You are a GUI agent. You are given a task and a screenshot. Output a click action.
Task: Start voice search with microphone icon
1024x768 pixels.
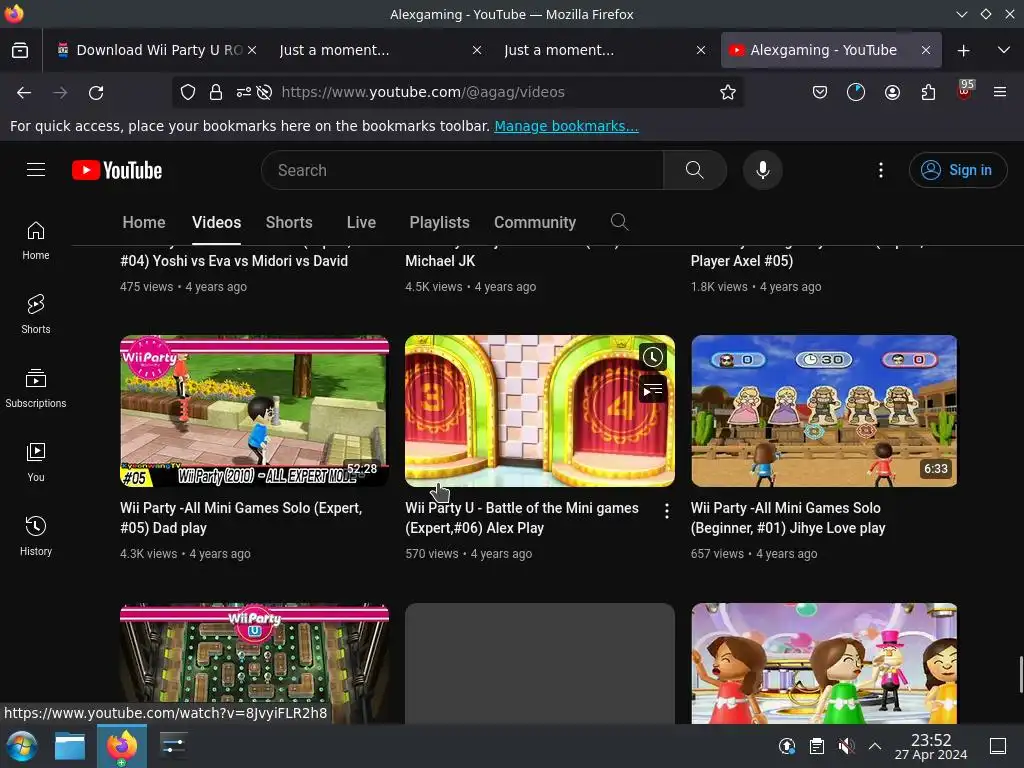762,170
